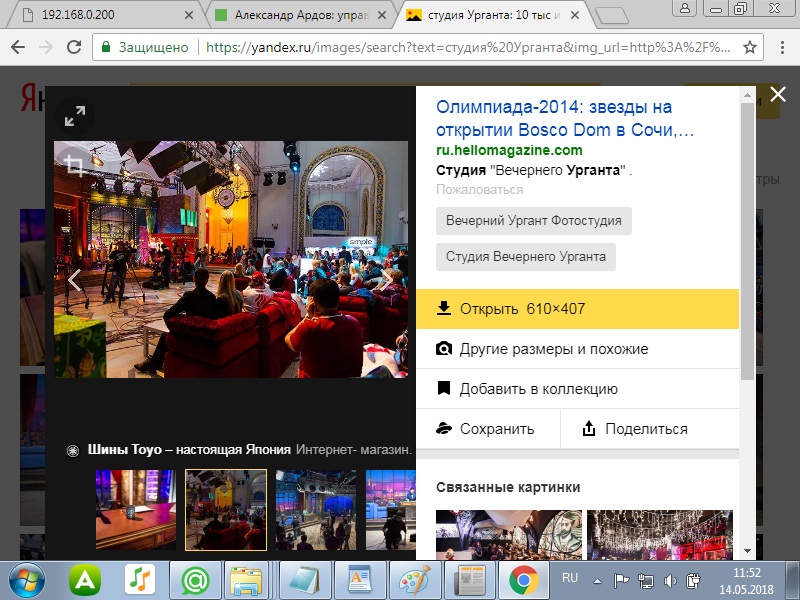
Task: Close the Александр Ардов tab
Action: (x=382, y=15)
